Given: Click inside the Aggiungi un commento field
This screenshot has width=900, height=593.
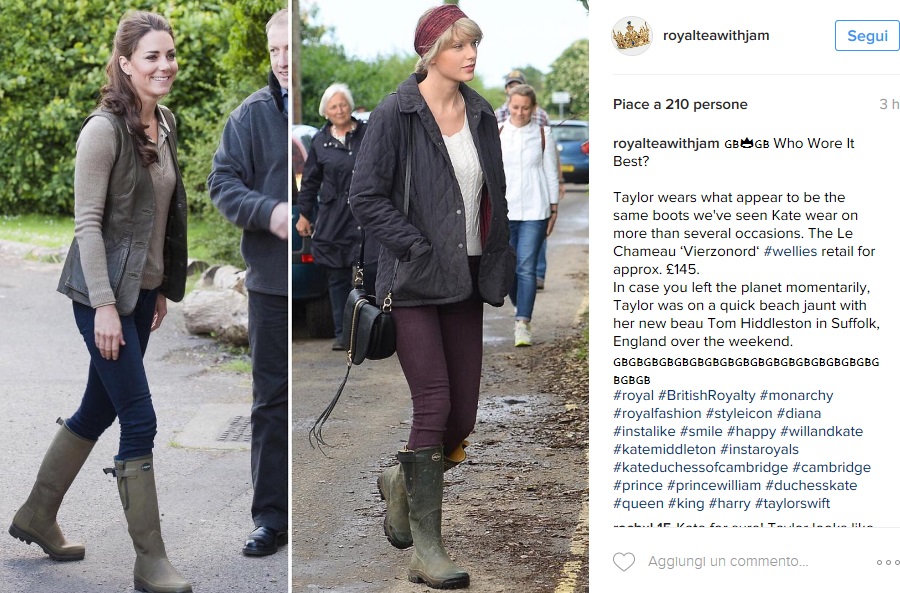Looking at the screenshot, I should click(x=728, y=561).
